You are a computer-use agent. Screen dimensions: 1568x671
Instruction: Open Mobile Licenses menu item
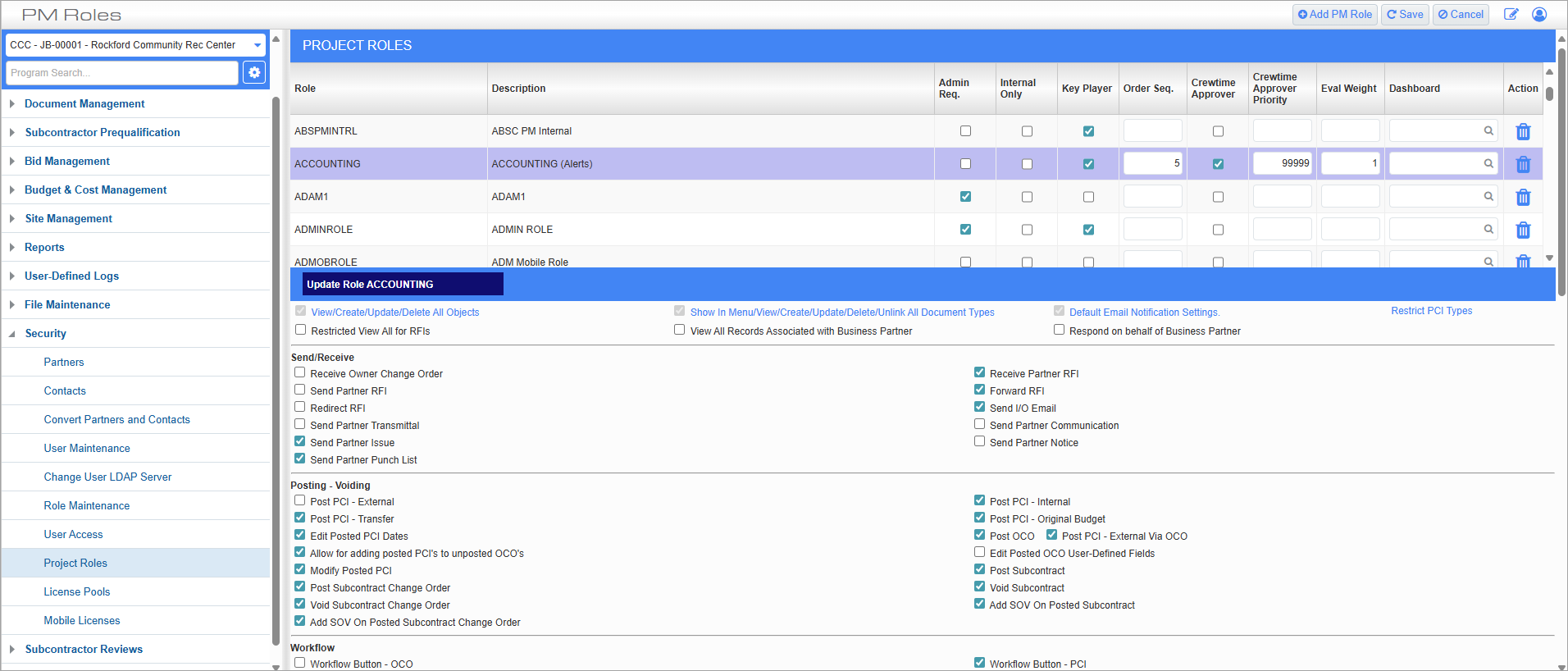[82, 620]
